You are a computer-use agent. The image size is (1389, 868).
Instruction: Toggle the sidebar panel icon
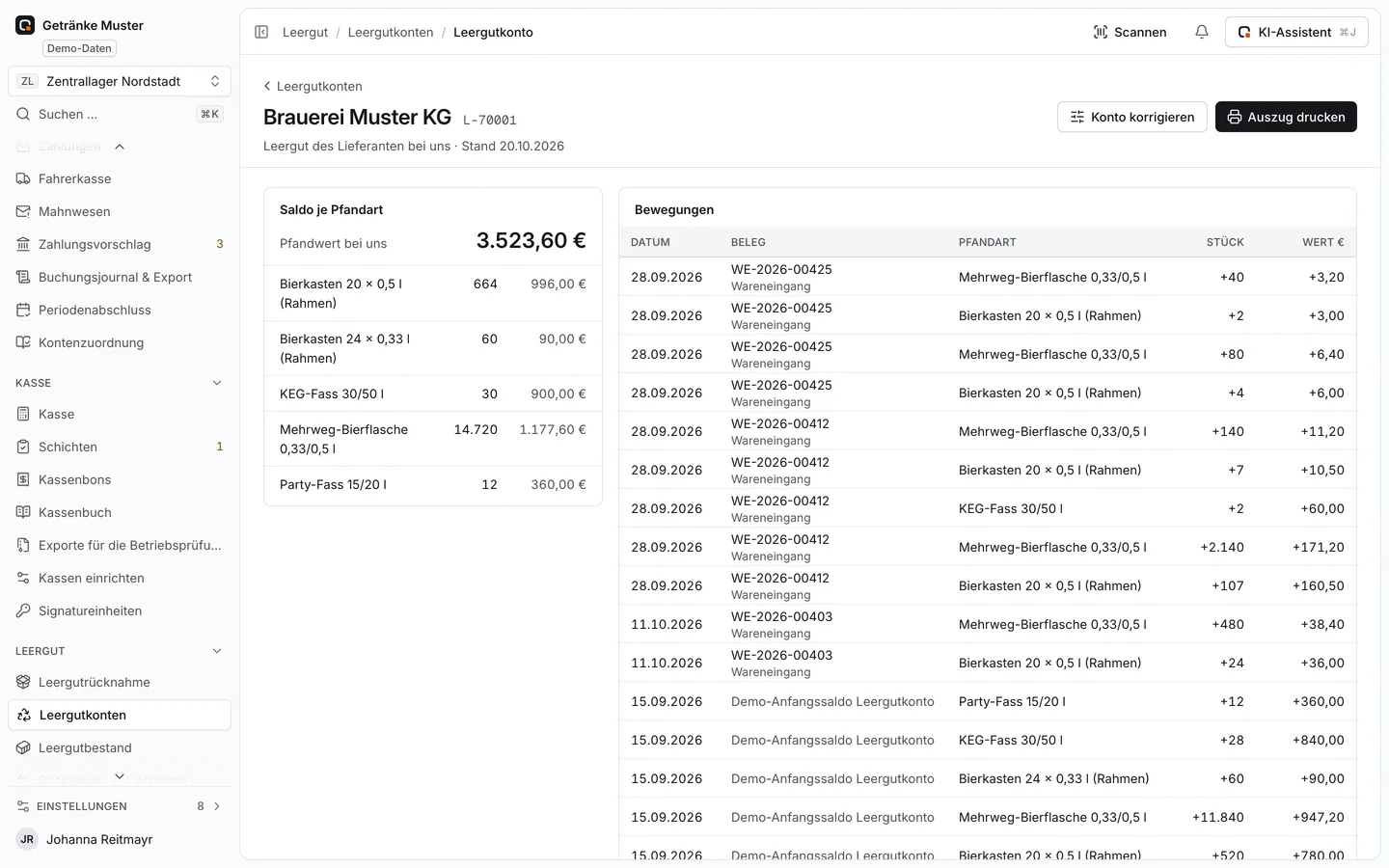coord(261,32)
